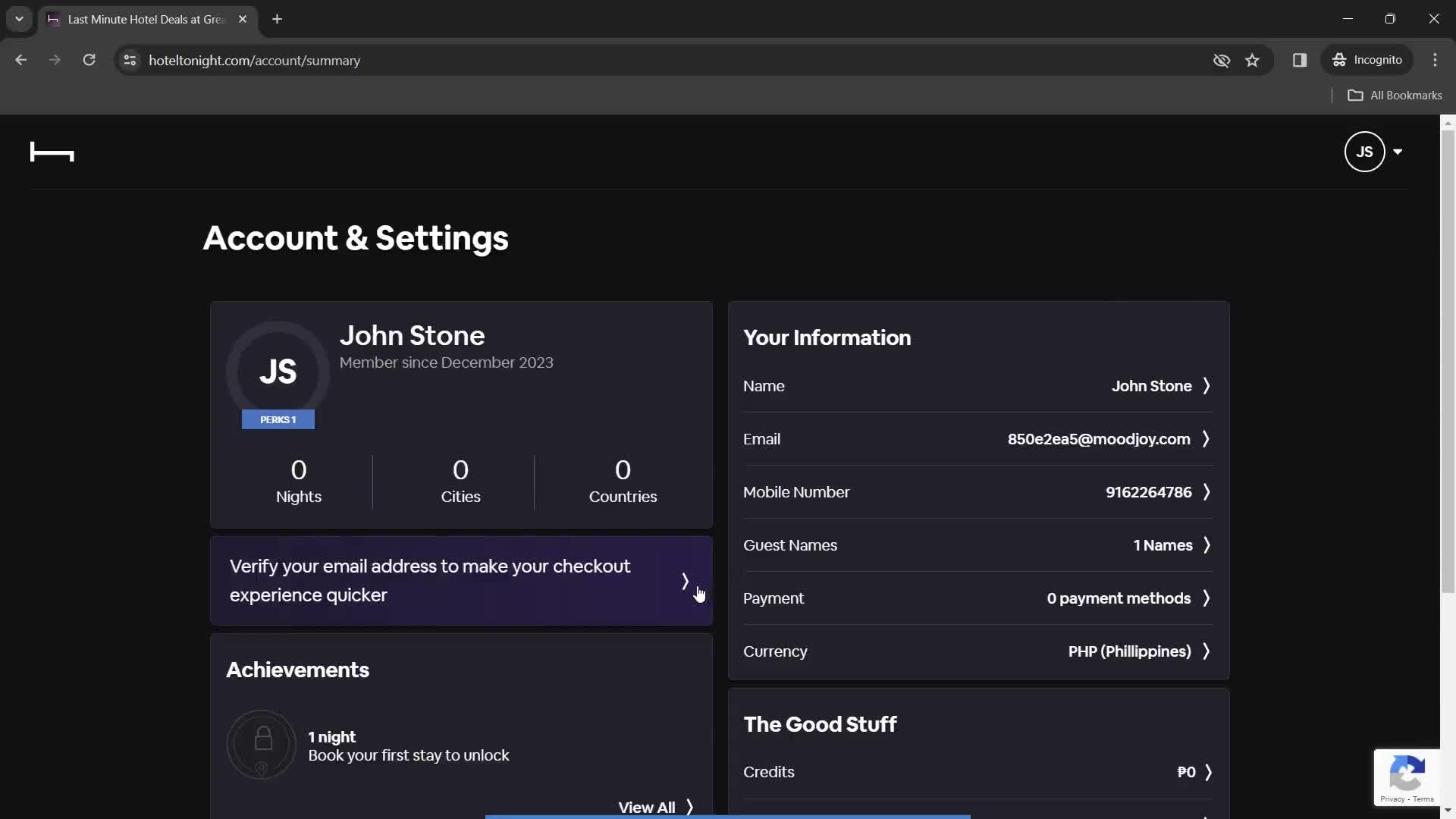Edit Name row showing John Stone

(977, 386)
